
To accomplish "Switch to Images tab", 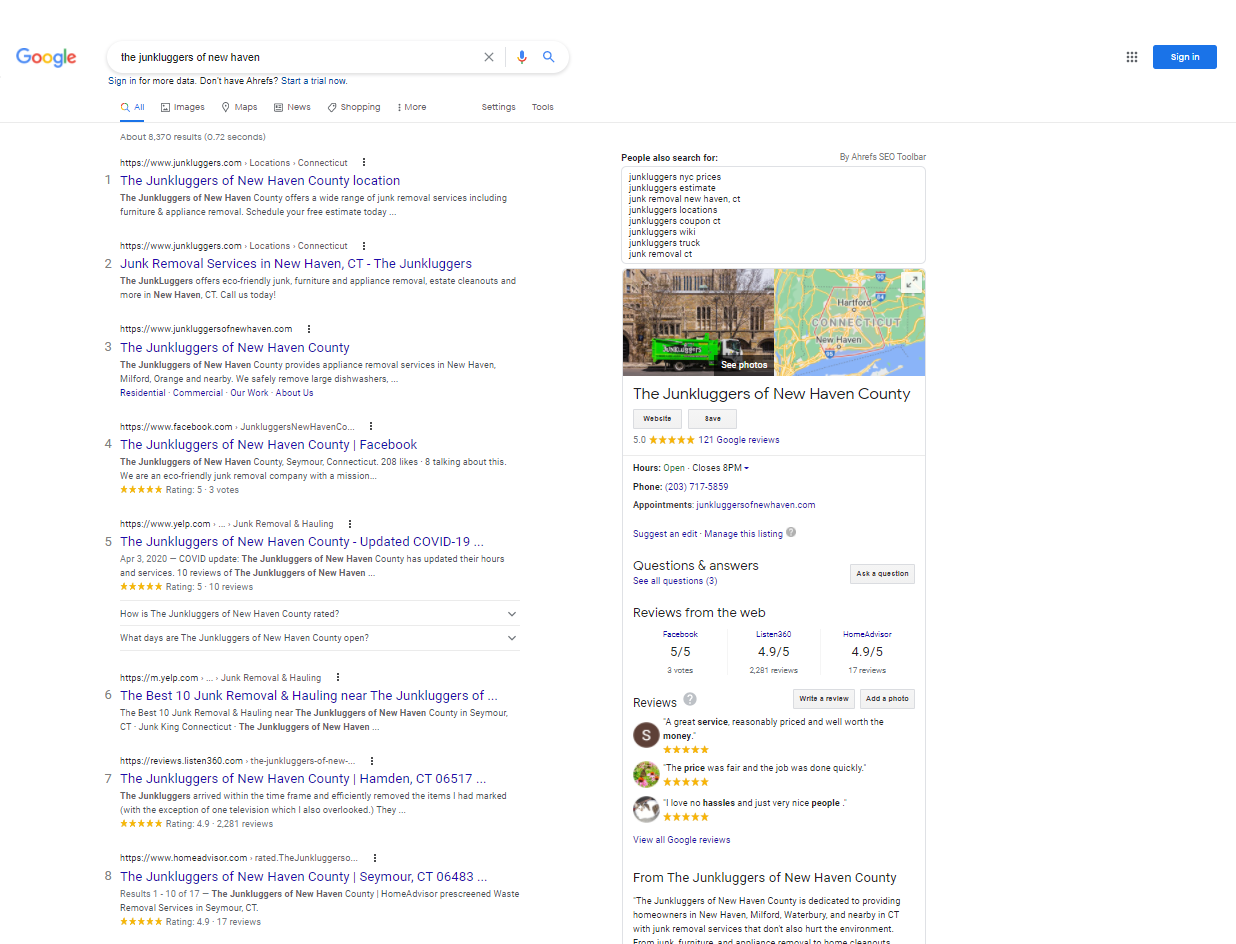I will 183,107.
